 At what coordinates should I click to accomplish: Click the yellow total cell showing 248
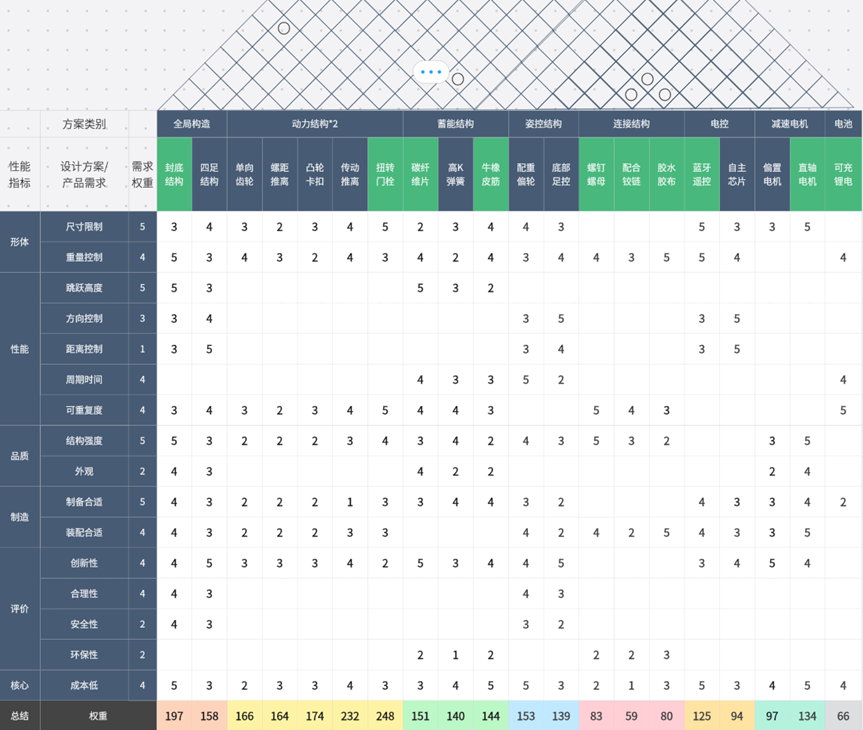point(385,716)
